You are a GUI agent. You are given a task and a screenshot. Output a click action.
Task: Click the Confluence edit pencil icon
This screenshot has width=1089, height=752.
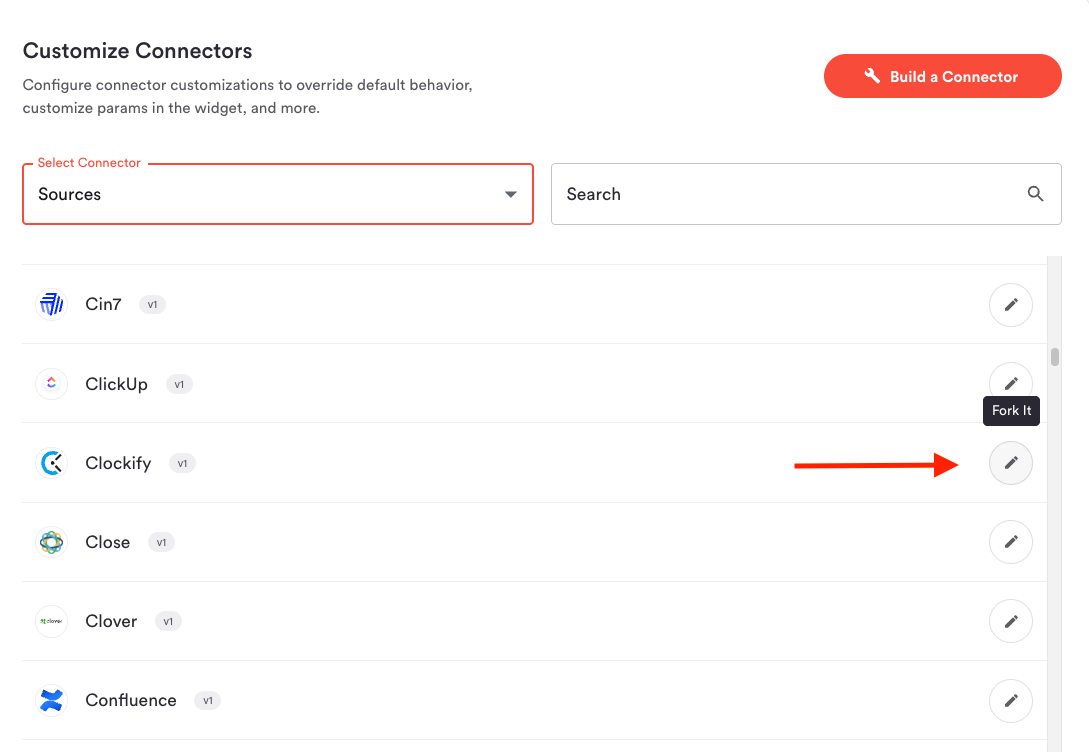pyautogui.click(x=1011, y=700)
